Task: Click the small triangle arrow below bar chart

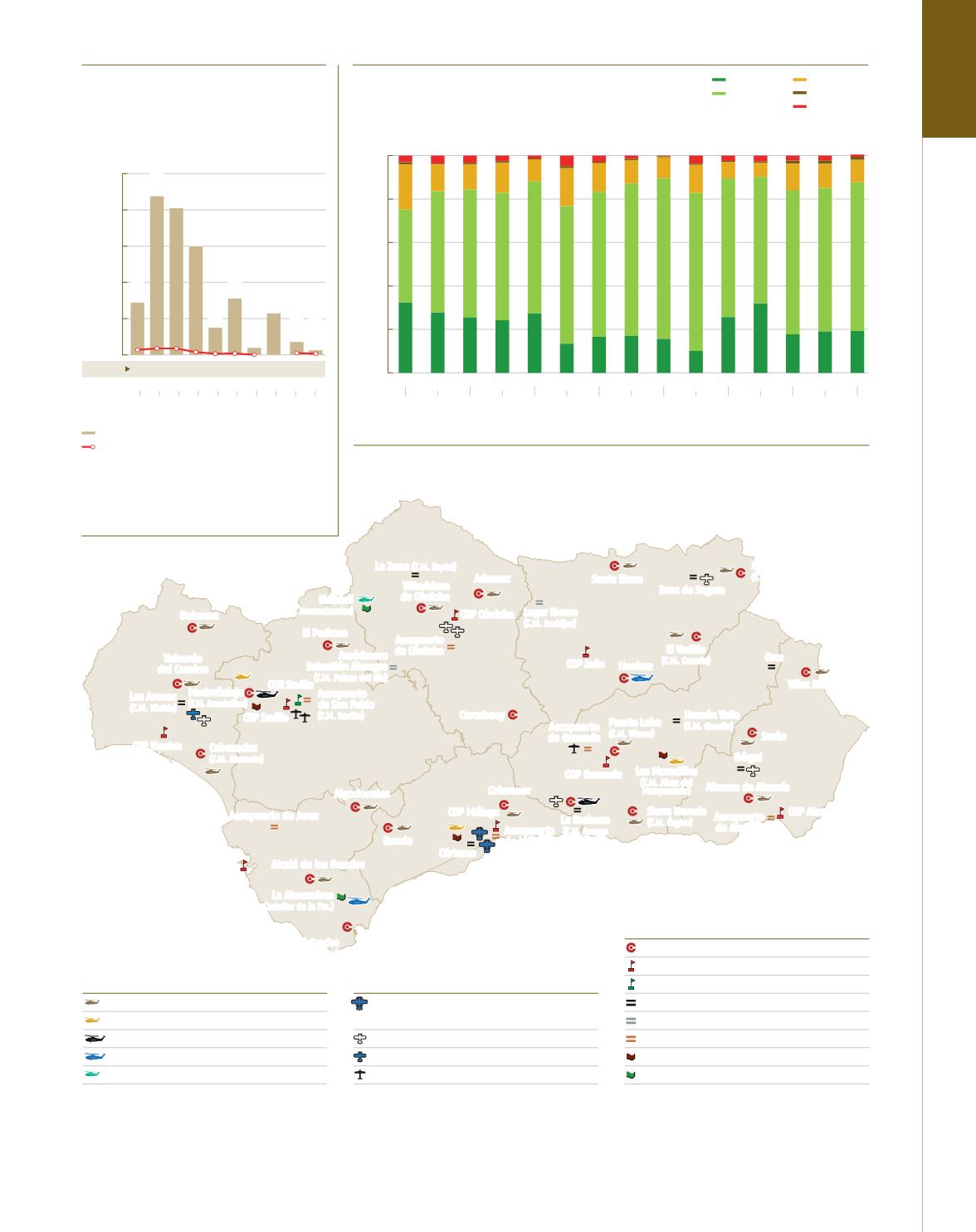Action: pos(127,368)
